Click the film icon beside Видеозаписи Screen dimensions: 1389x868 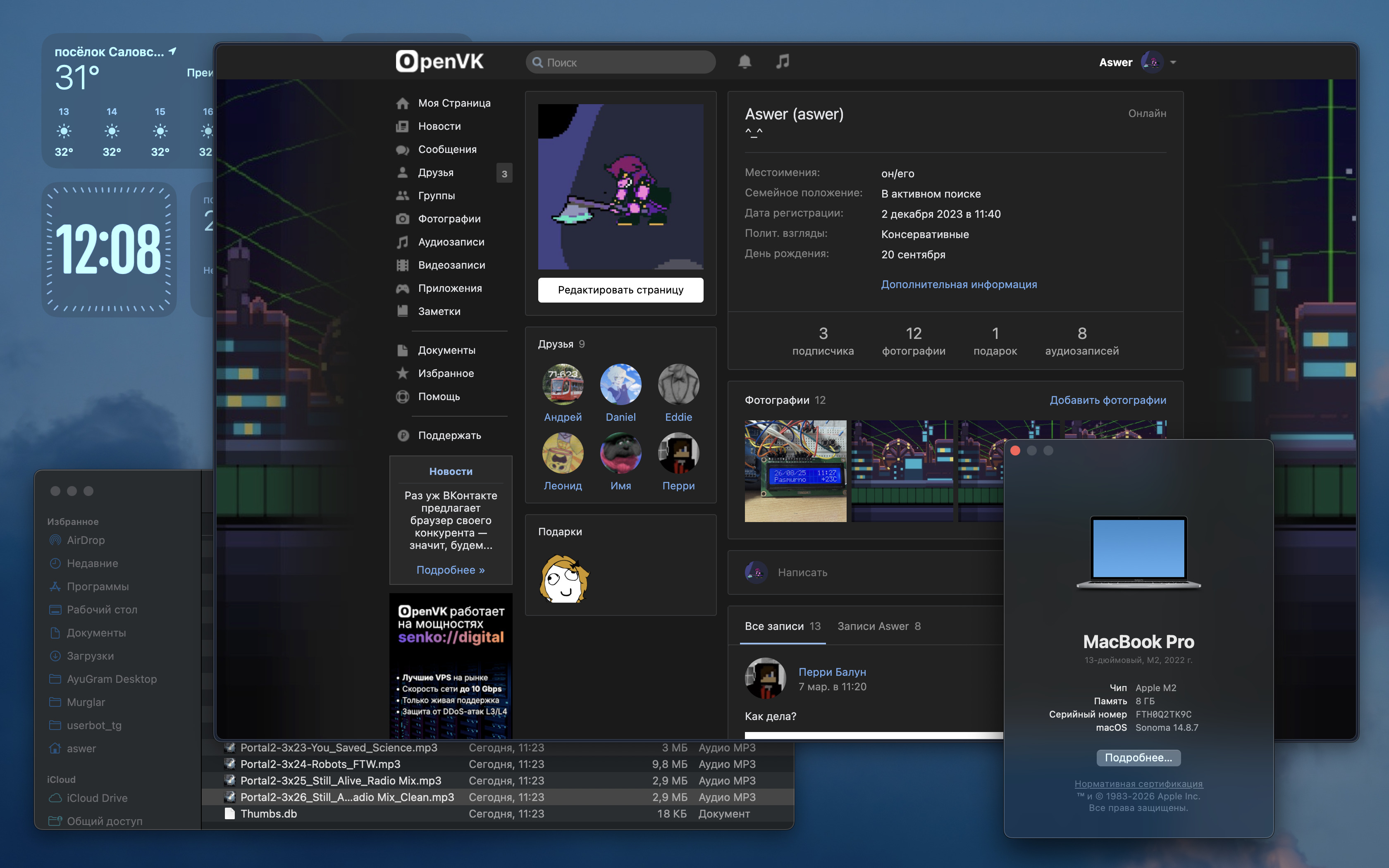[x=402, y=265]
